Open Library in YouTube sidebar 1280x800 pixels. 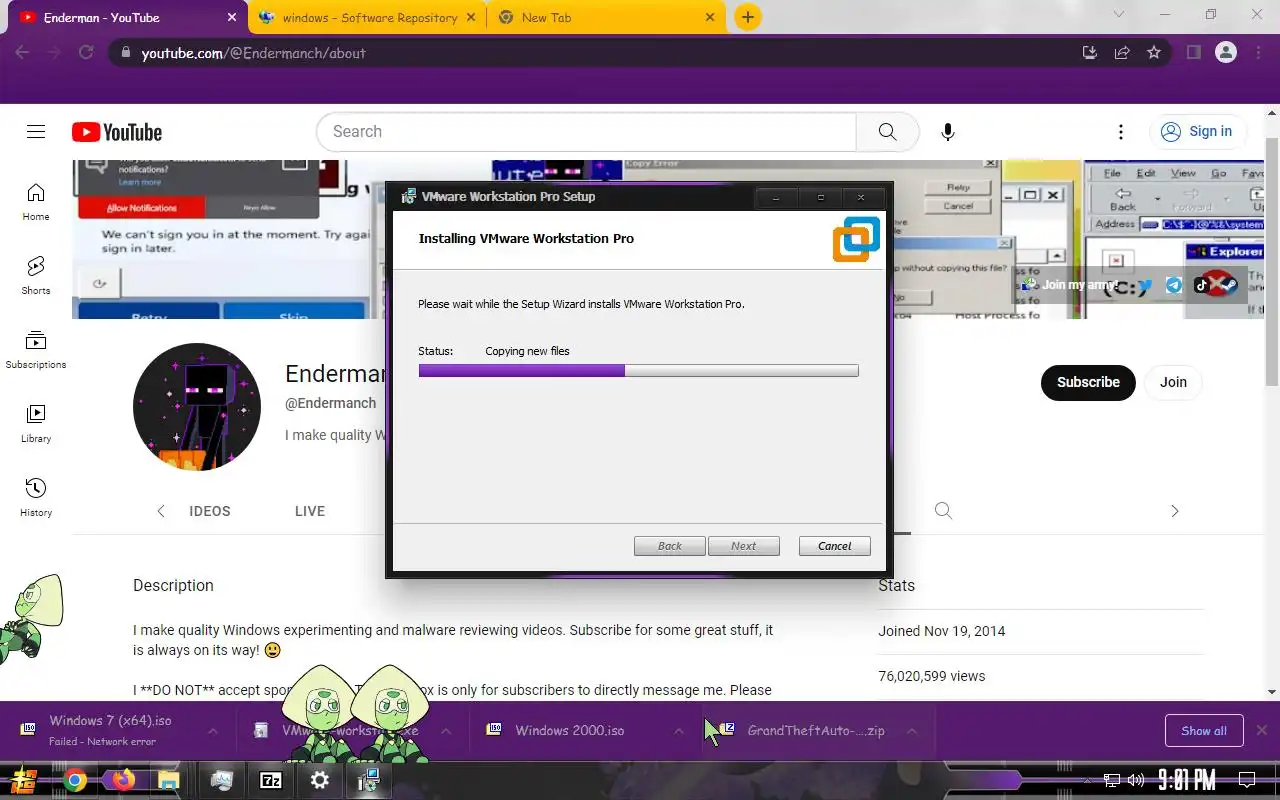pyautogui.click(x=36, y=423)
